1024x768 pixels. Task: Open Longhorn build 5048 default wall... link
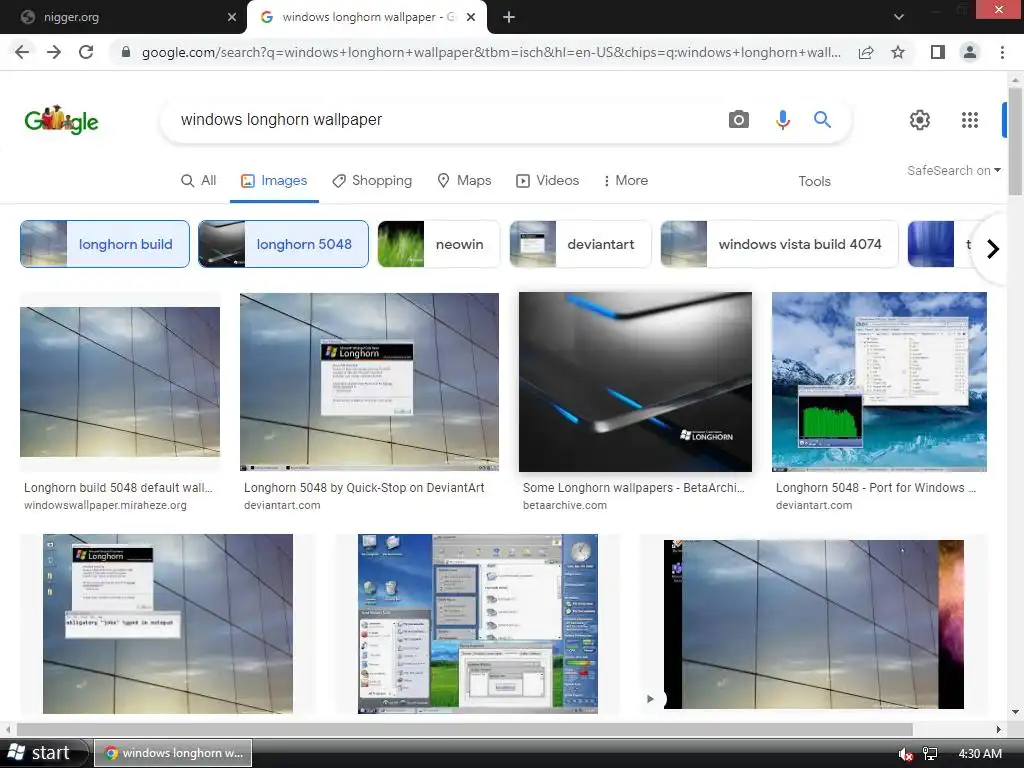tap(118, 488)
